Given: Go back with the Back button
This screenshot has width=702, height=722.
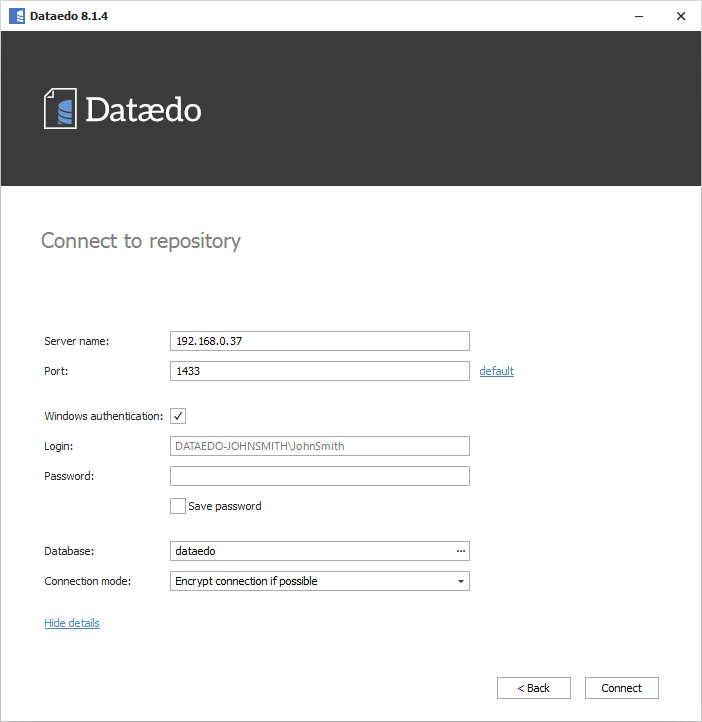Looking at the screenshot, I should click(533, 688).
